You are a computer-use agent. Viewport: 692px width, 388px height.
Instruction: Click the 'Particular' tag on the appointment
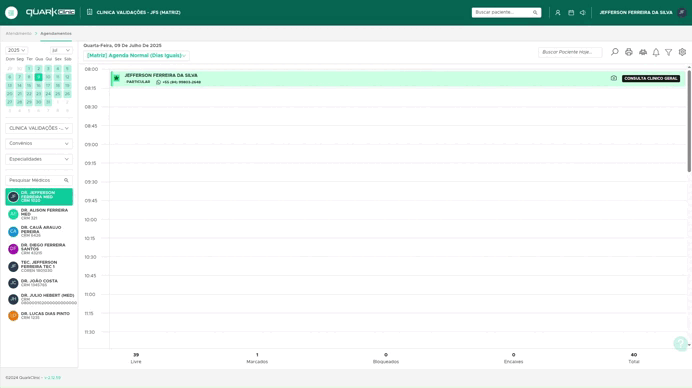pyautogui.click(x=138, y=82)
